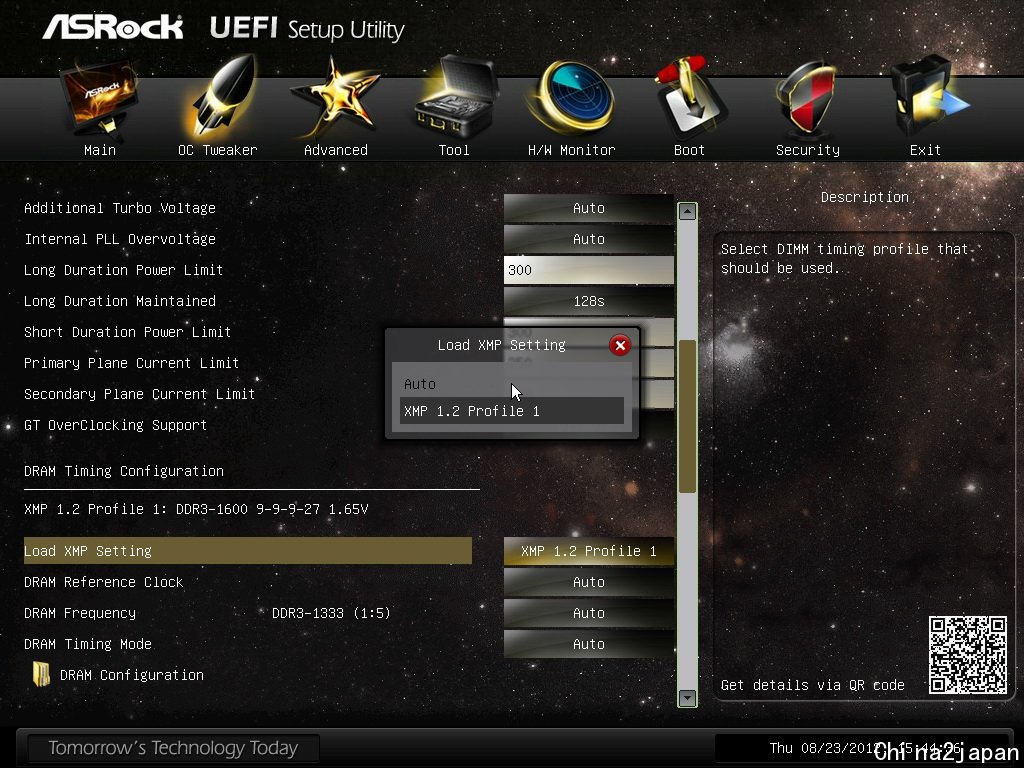Open DRAM Reference Clock Auto dropdown

588,582
